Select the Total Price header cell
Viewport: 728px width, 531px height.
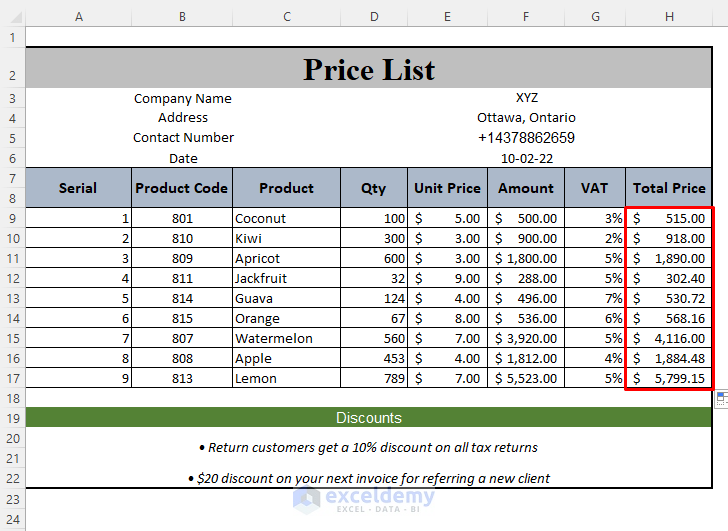pos(669,188)
